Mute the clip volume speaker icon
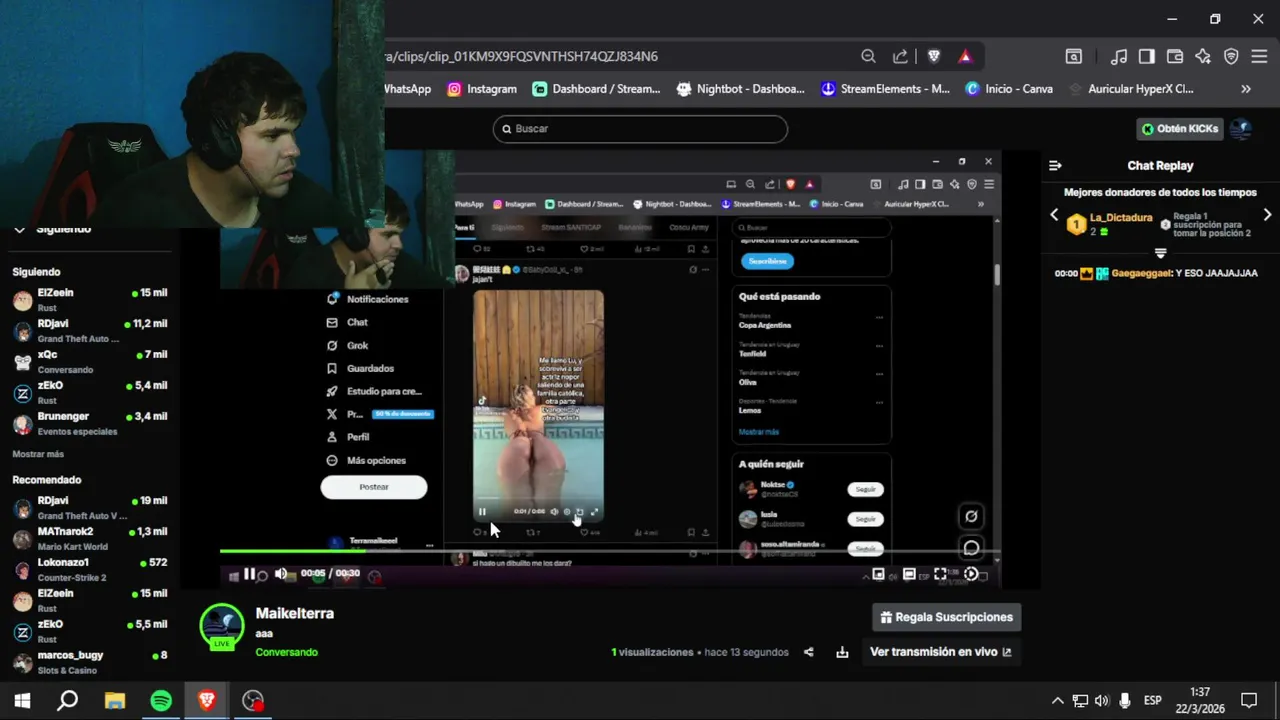 (x=281, y=574)
